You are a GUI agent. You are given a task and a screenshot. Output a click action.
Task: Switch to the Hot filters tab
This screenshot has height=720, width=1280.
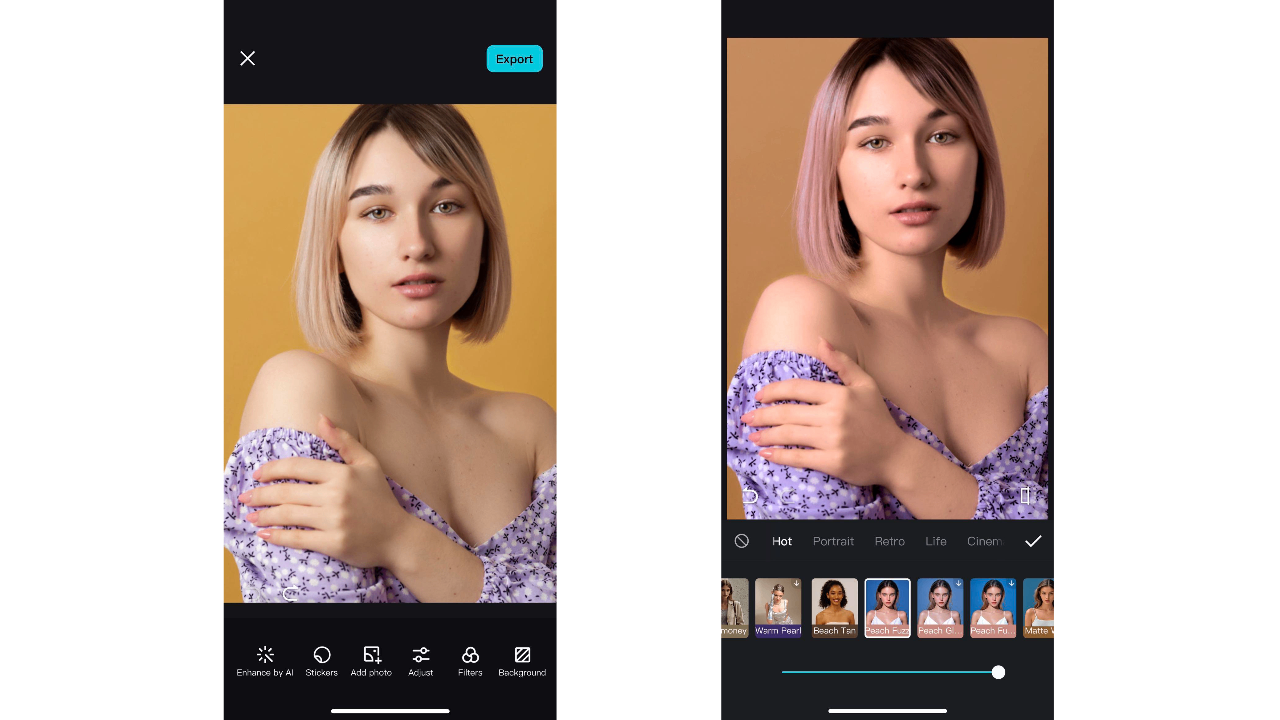coord(782,541)
